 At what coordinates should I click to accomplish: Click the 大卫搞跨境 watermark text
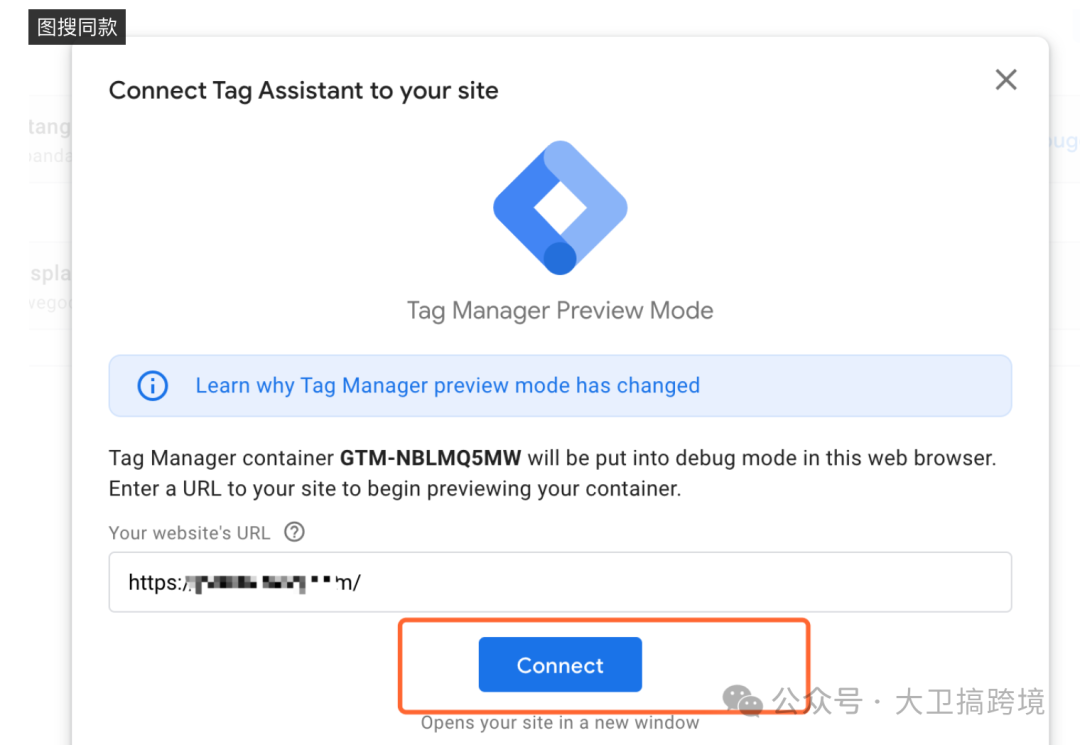coord(969,702)
